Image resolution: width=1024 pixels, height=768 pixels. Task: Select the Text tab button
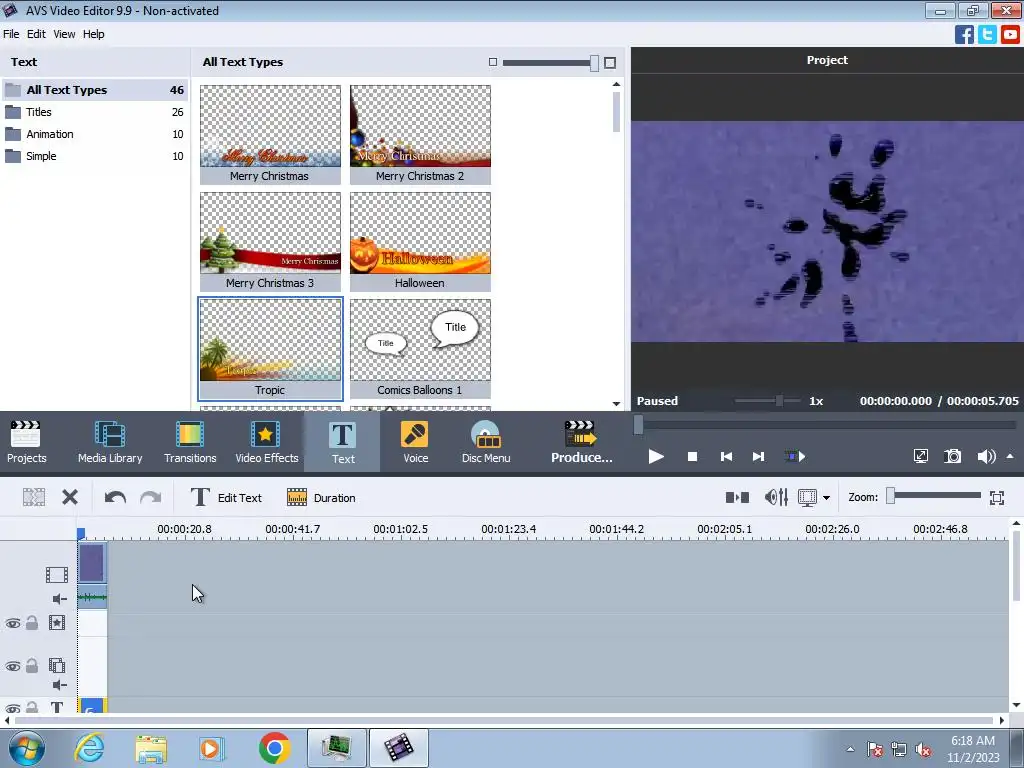coord(342,442)
